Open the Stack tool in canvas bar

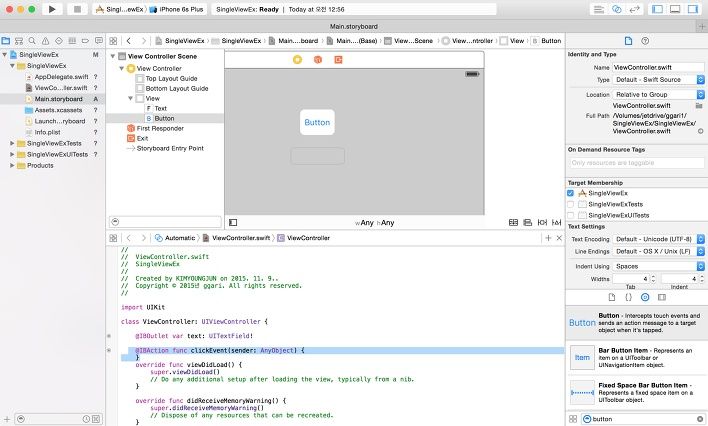(513, 223)
